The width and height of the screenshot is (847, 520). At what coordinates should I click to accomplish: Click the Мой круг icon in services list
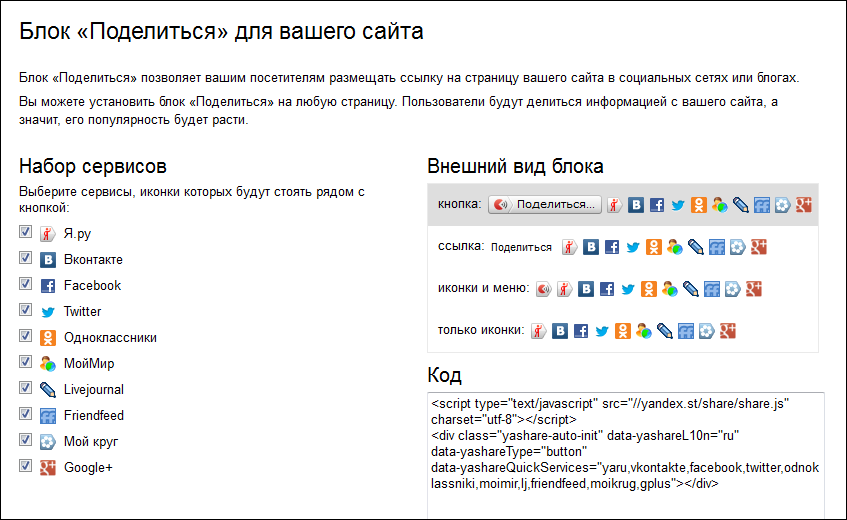(x=48, y=442)
